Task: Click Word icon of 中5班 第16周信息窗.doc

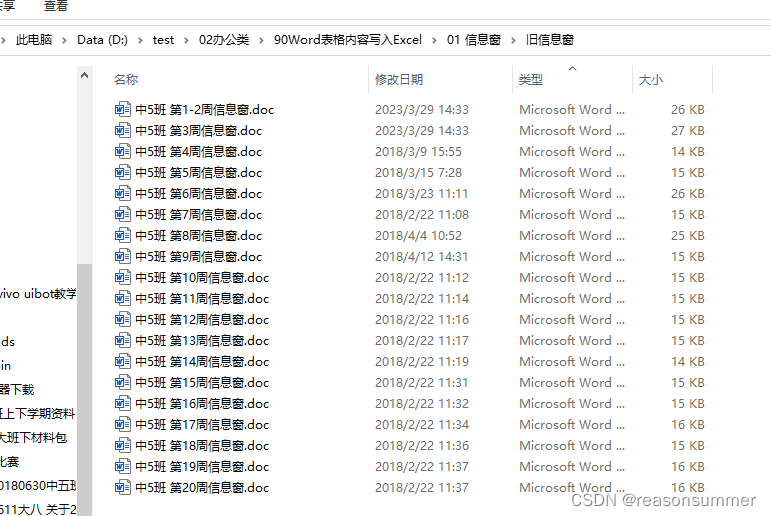Action: click(122, 403)
